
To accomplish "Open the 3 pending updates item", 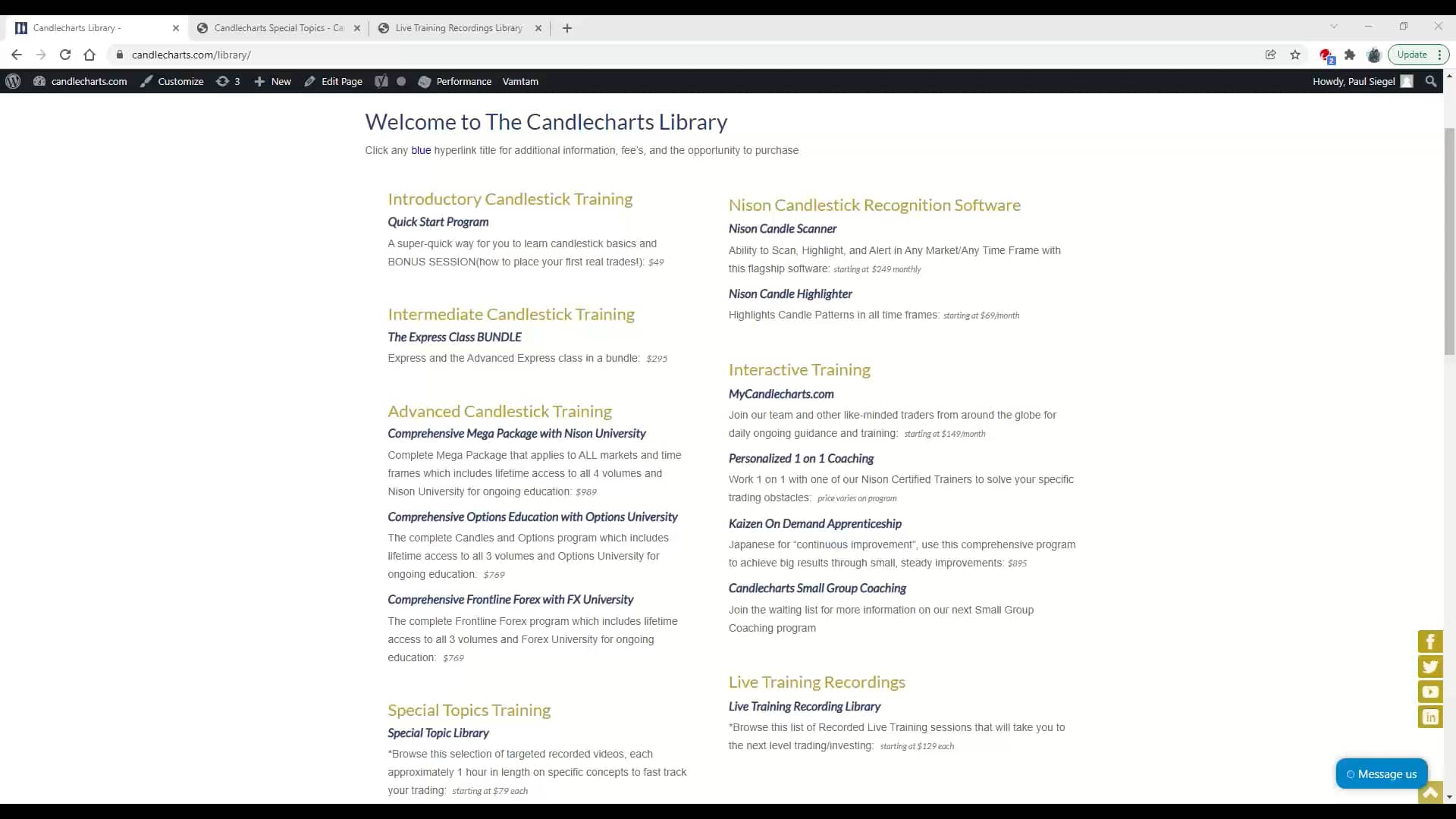I will click(x=228, y=81).
